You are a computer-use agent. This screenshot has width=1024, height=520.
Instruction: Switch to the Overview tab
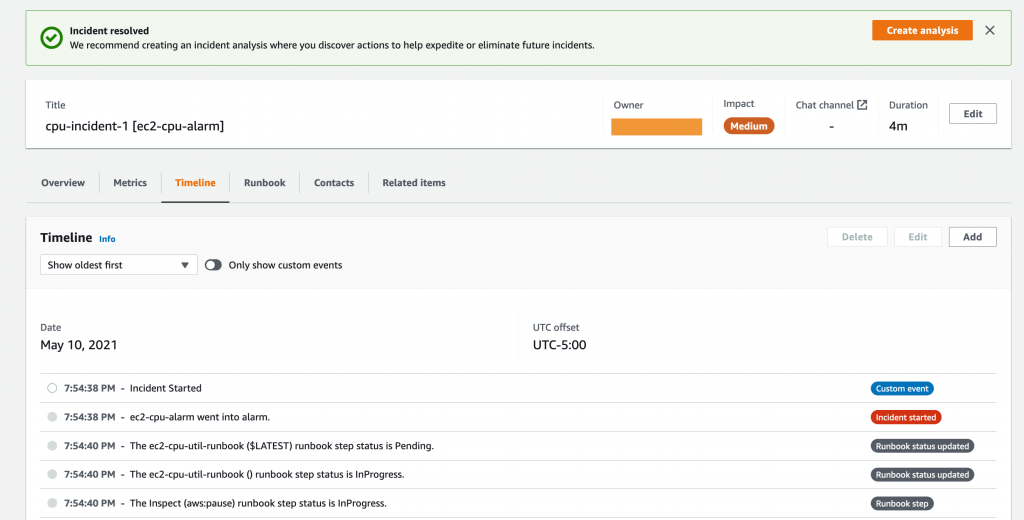click(63, 183)
